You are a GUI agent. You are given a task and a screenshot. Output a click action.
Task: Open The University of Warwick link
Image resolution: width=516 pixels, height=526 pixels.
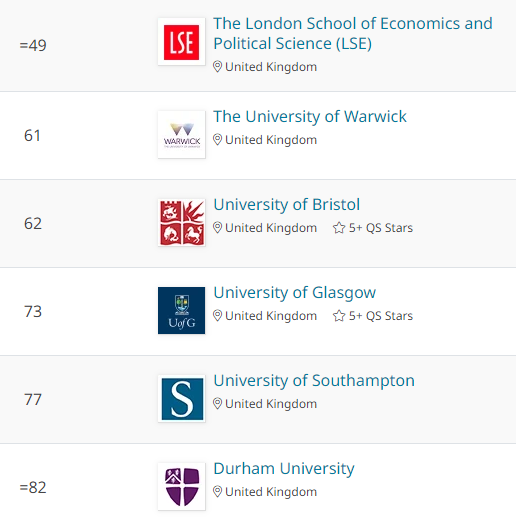point(310,117)
